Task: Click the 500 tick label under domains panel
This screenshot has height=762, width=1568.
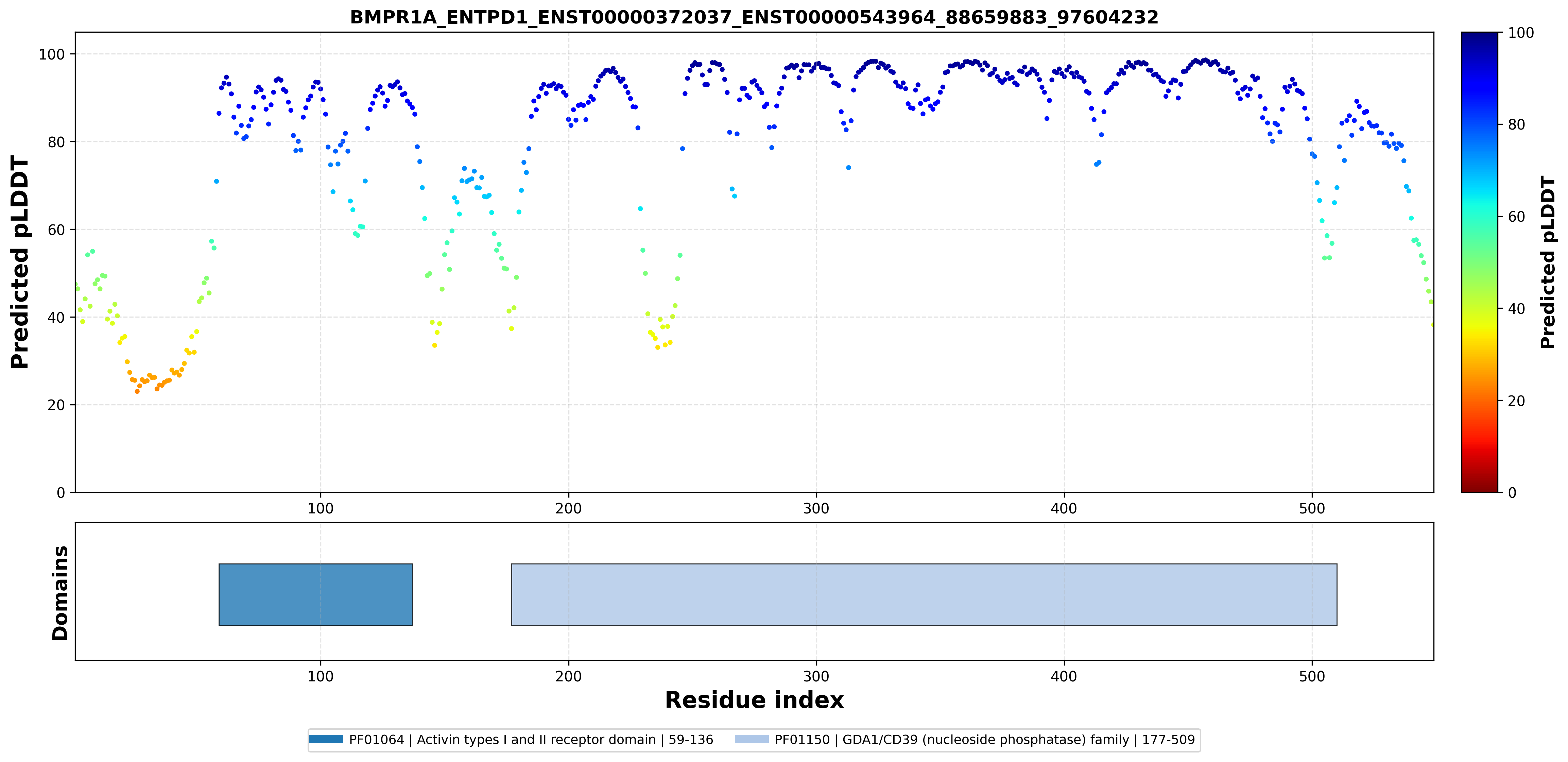Action: 1312,677
